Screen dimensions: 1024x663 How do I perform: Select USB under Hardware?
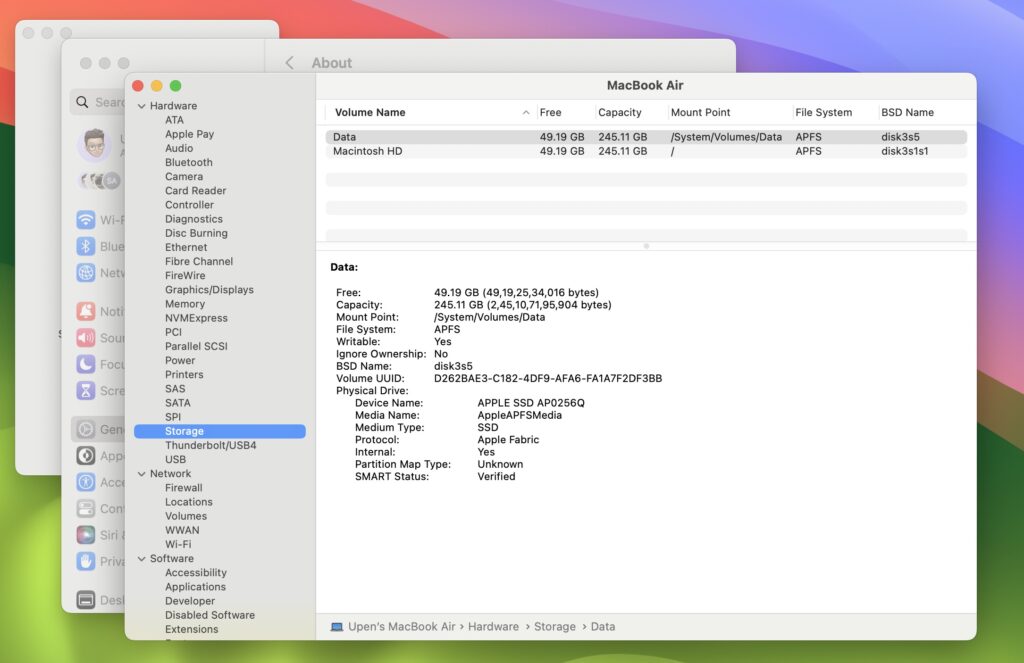click(176, 459)
